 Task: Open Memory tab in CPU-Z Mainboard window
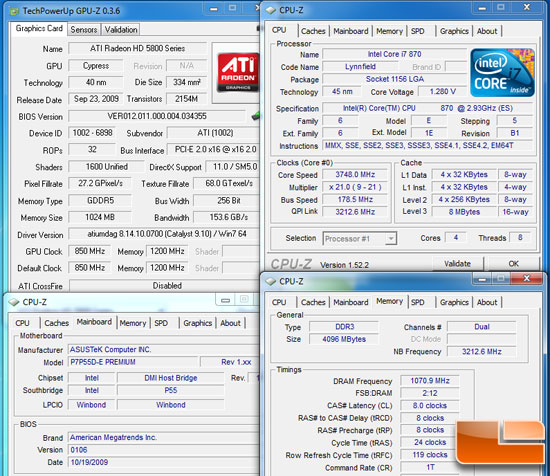pyautogui.click(x=133, y=323)
